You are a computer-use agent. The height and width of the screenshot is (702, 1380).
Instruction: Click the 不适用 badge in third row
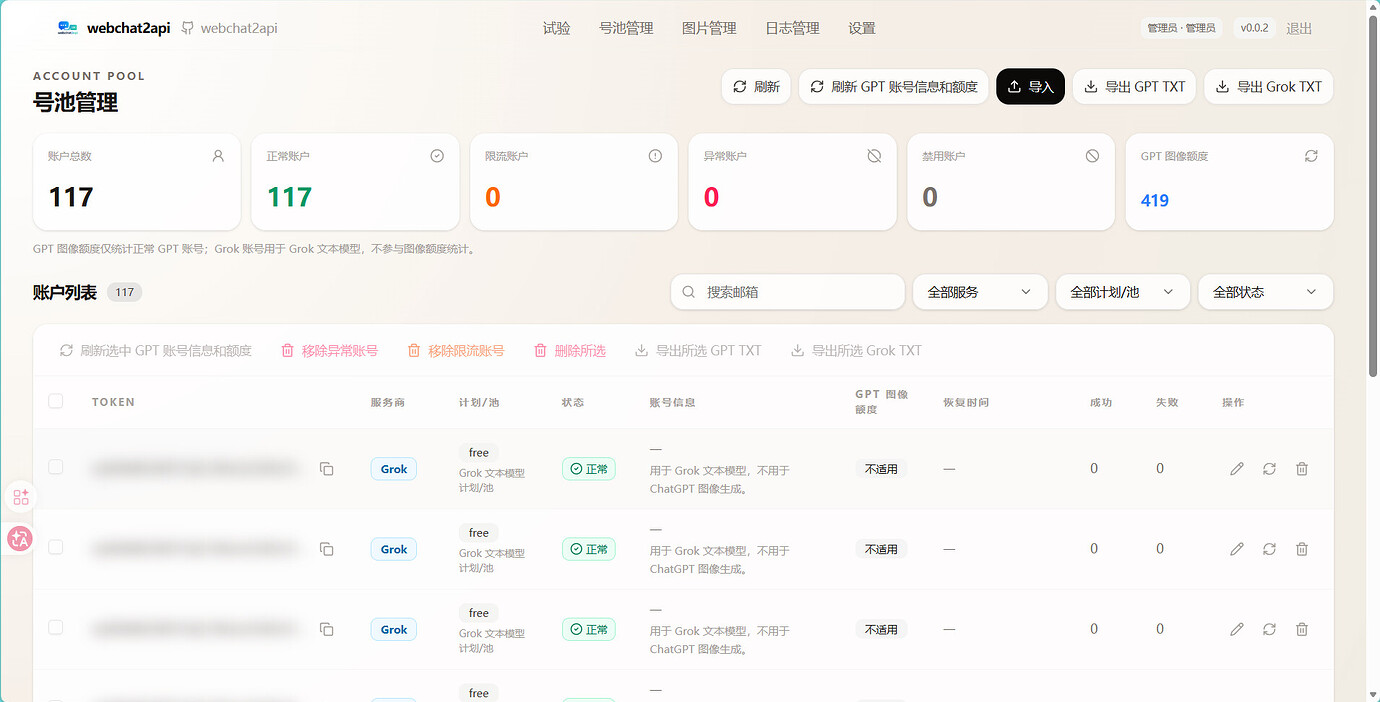[881, 630]
